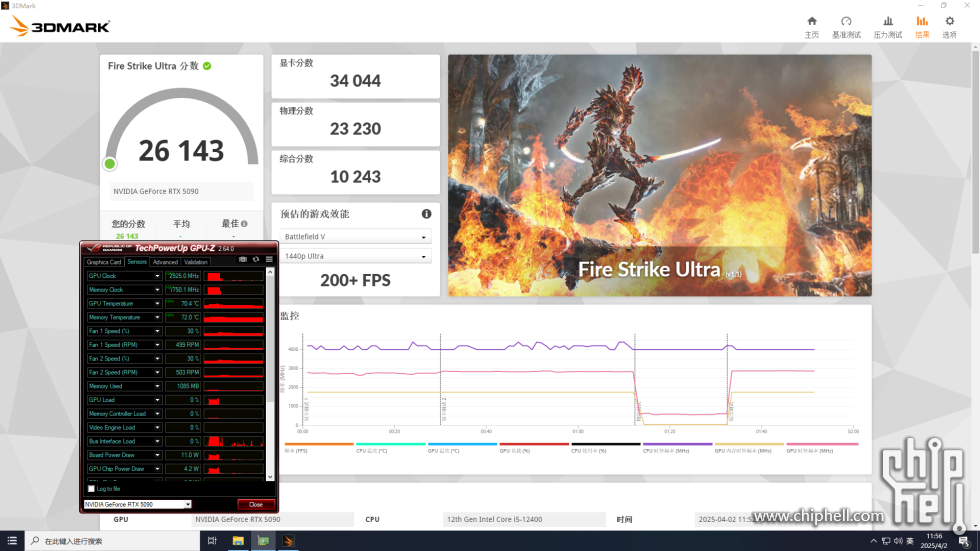The height and width of the screenshot is (551, 980).
Task: Click the Fire Strike Ultra preview image
Action: [660, 175]
